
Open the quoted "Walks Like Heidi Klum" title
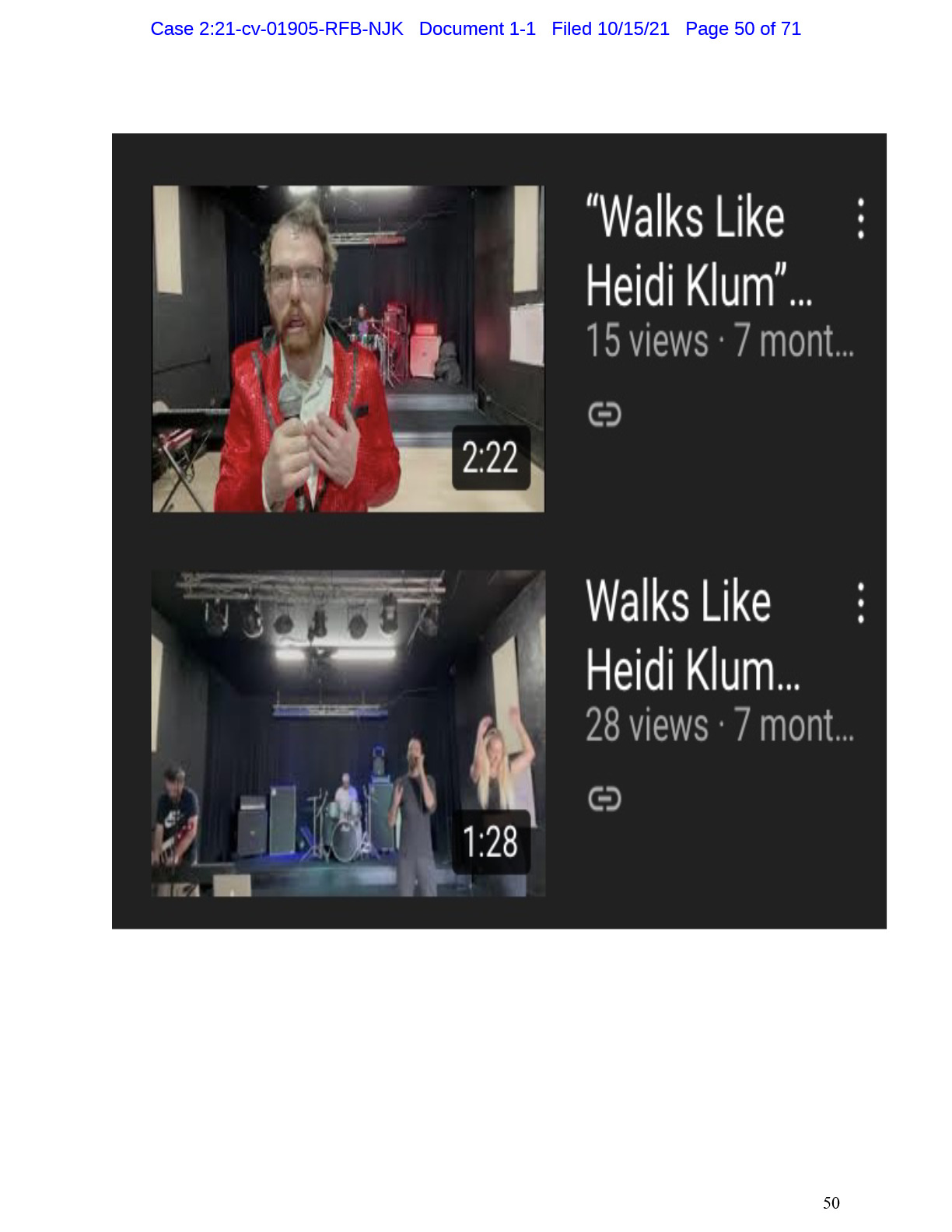(x=698, y=251)
